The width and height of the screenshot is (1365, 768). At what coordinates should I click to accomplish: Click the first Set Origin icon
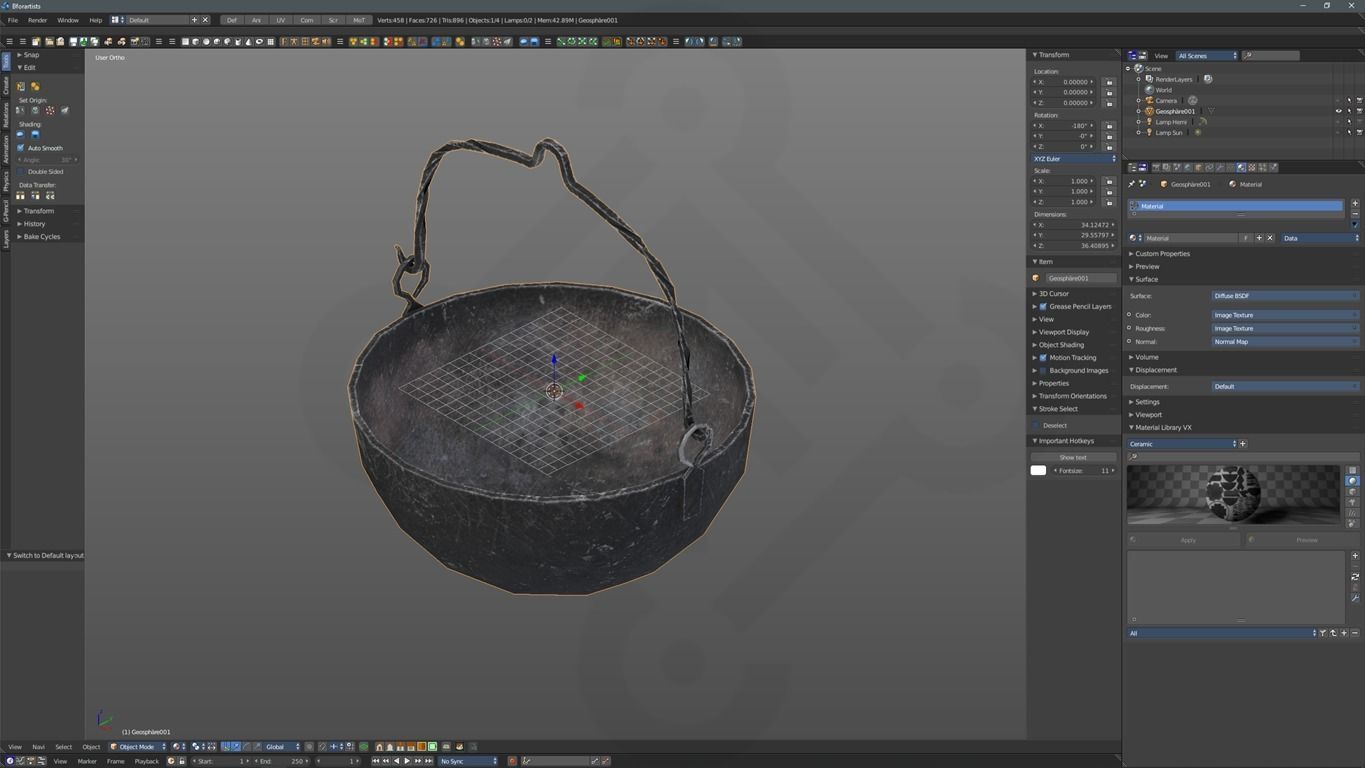[x=20, y=110]
